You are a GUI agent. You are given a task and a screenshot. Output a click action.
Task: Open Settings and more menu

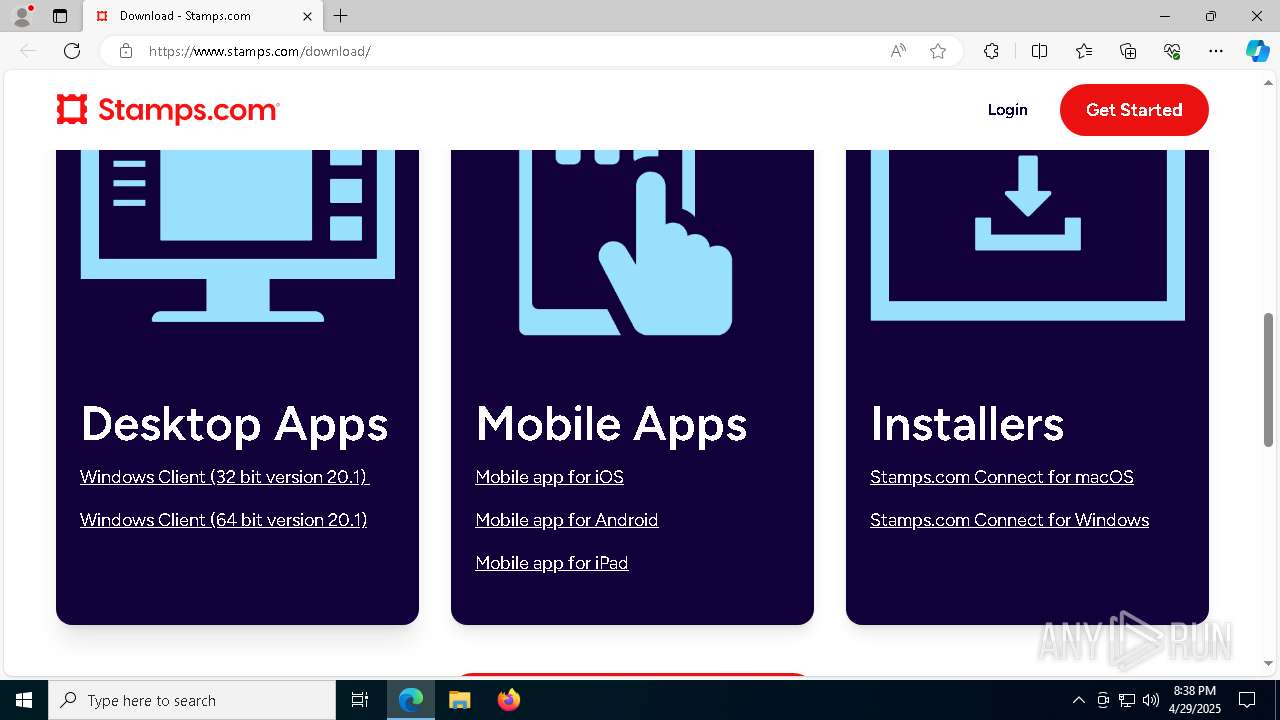[1216, 51]
